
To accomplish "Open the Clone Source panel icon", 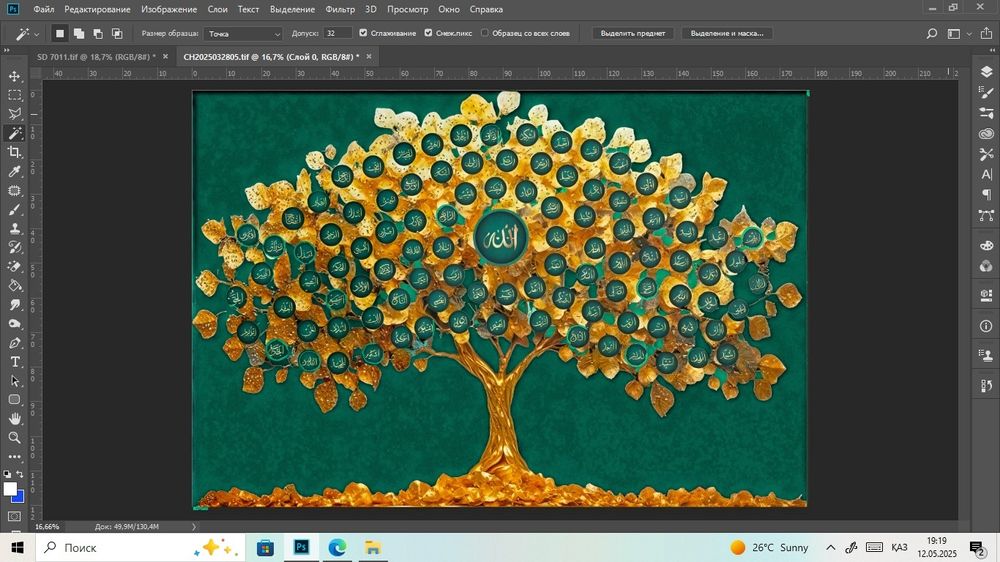I will (x=986, y=355).
